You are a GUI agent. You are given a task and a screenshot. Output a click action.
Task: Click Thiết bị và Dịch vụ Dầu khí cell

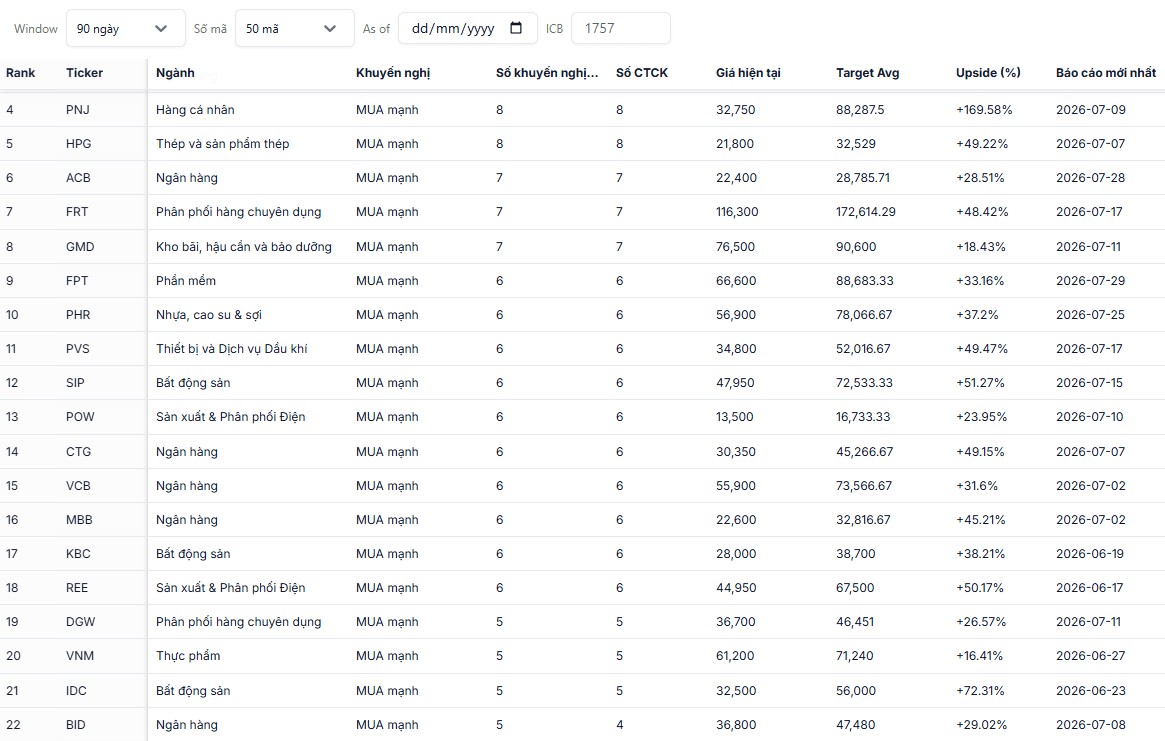click(x=232, y=349)
